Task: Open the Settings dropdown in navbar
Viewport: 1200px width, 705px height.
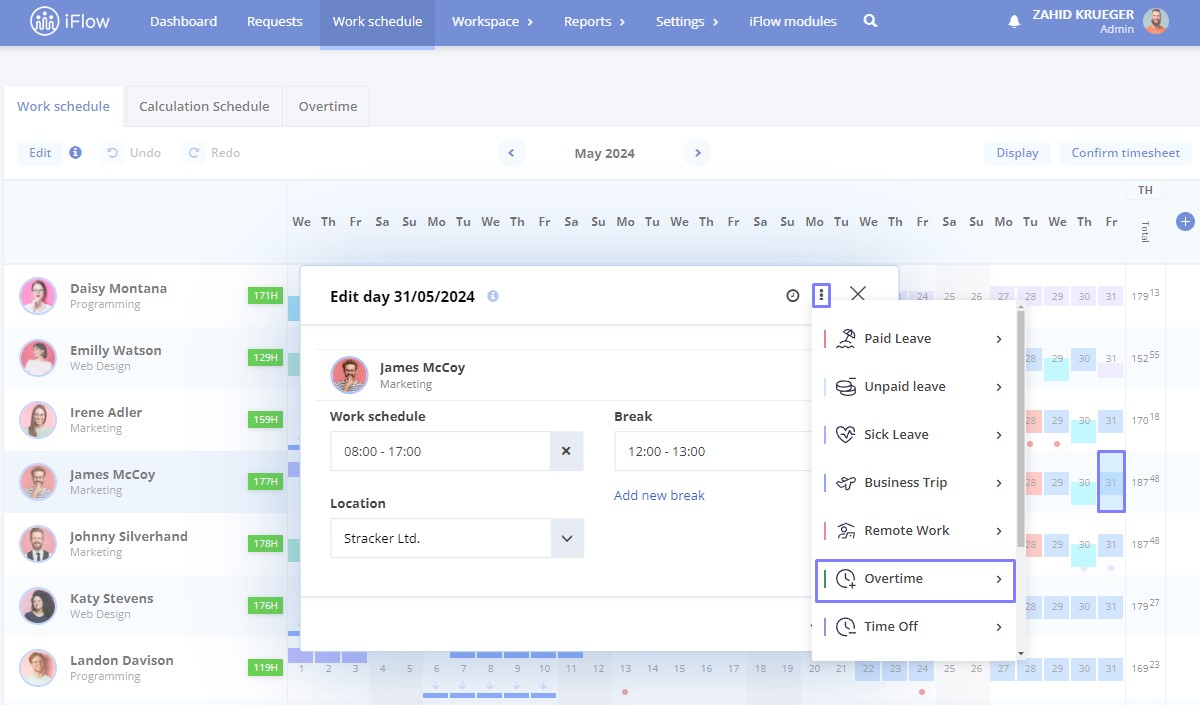Action: tap(687, 21)
